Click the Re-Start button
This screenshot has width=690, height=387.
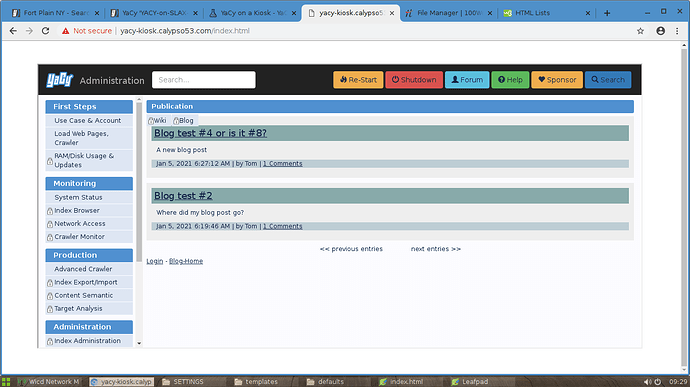point(358,80)
